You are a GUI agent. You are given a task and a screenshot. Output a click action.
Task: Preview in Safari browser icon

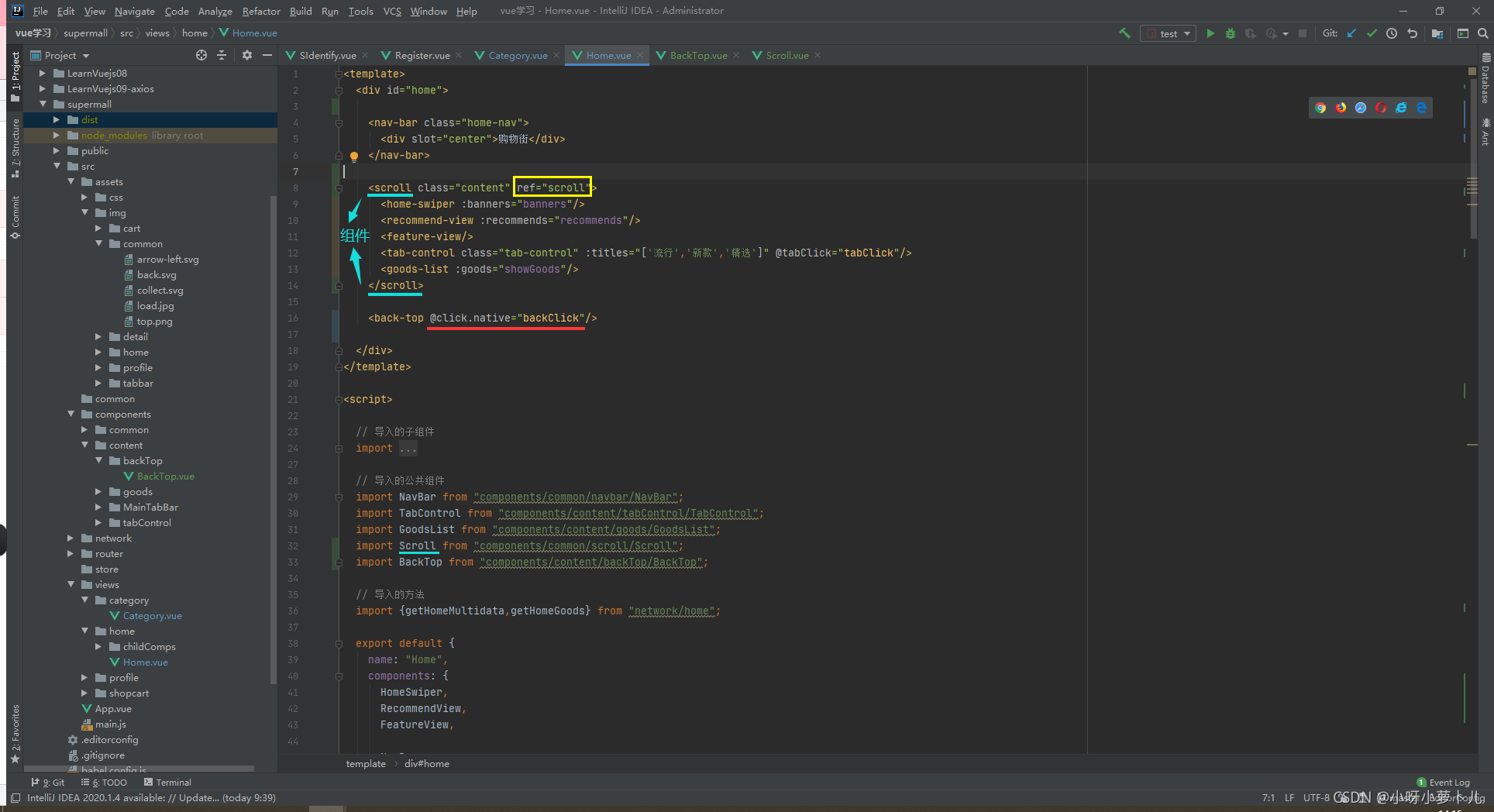pos(1361,108)
